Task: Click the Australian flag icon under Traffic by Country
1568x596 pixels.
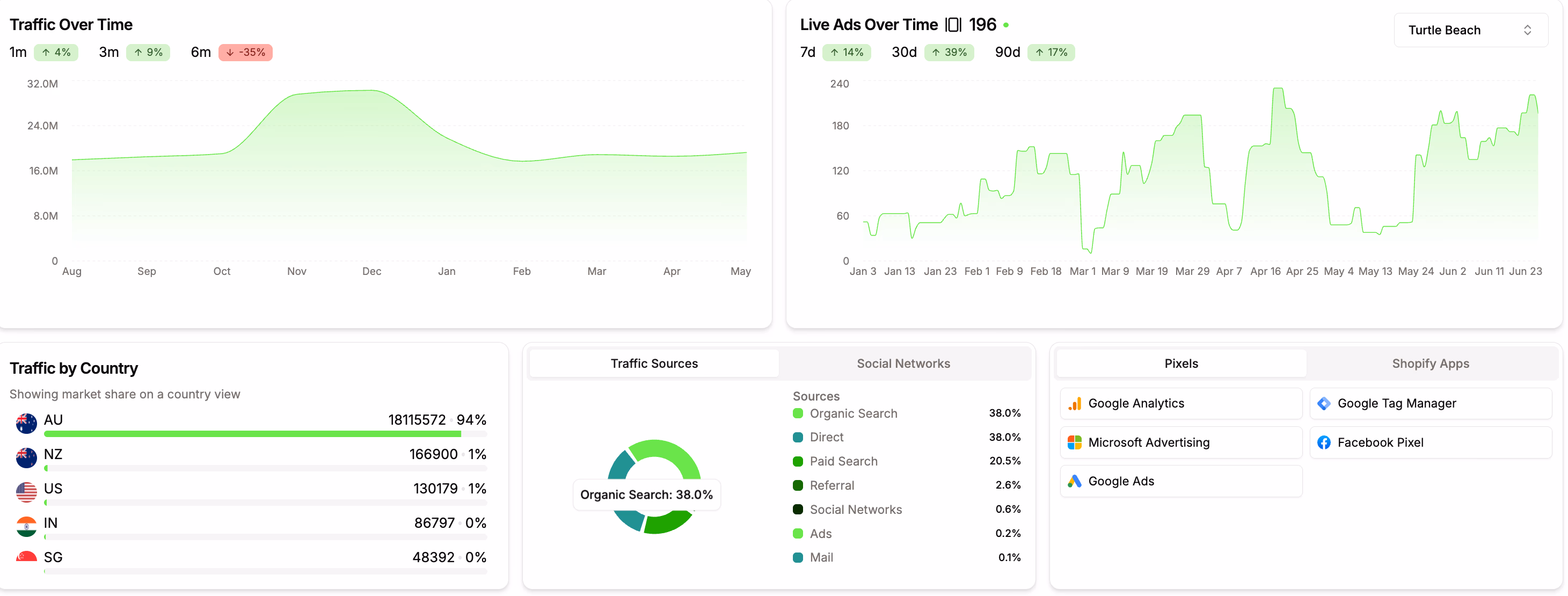Action: coord(26,423)
